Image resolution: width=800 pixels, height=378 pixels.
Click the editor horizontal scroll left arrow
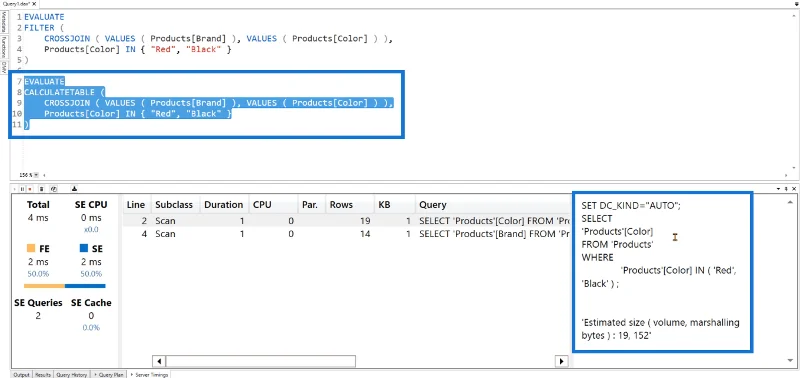tap(43, 175)
